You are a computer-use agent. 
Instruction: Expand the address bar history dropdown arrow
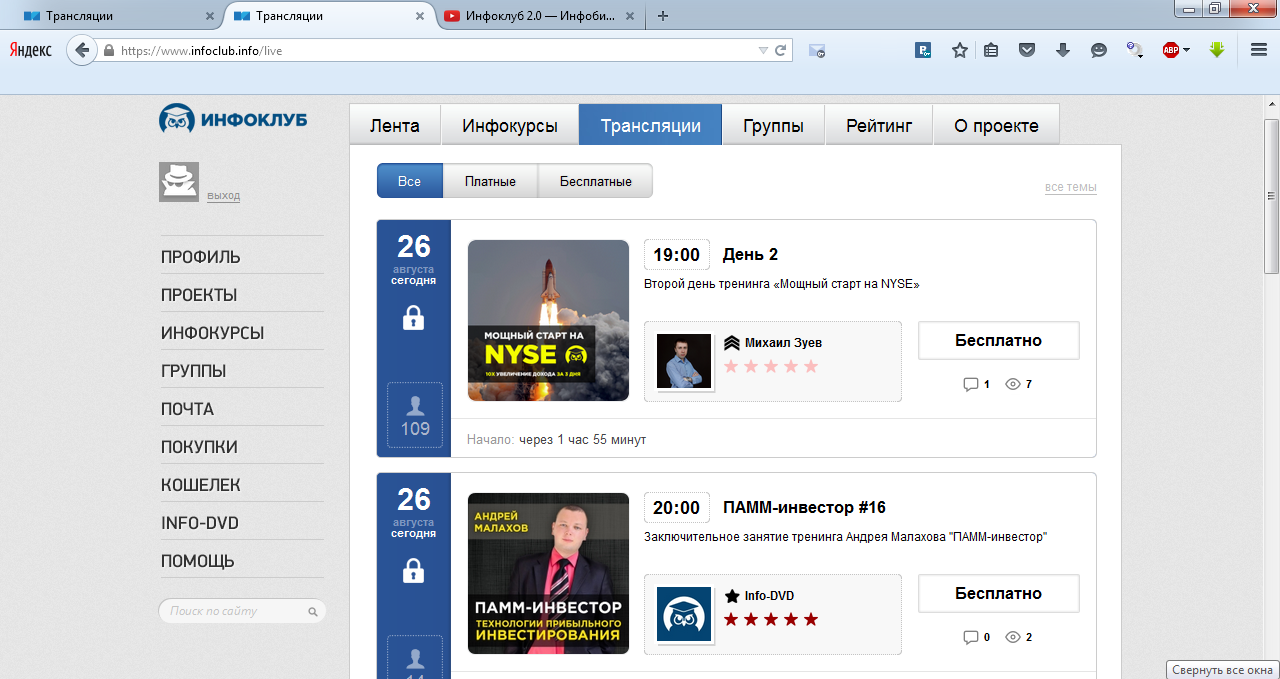click(763, 50)
